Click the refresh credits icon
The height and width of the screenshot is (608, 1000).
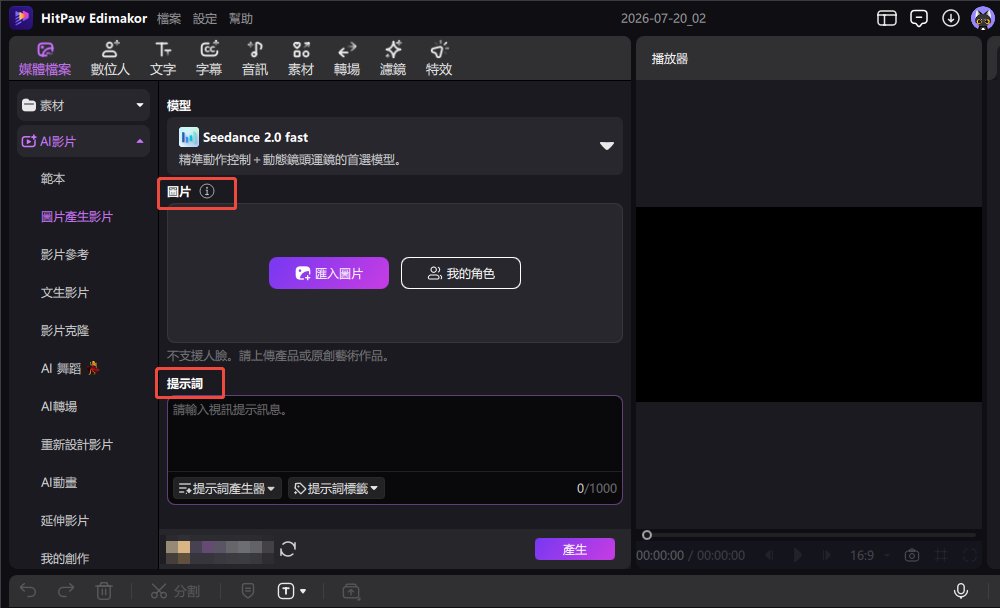(x=288, y=549)
